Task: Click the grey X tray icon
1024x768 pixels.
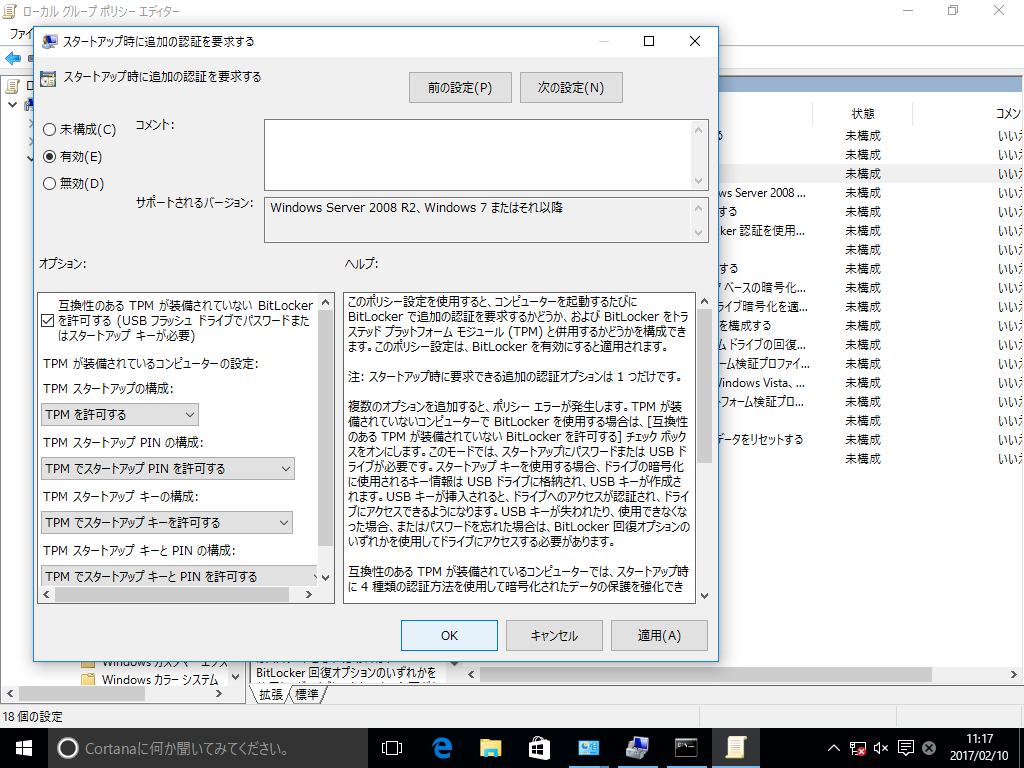Action: coord(929,748)
